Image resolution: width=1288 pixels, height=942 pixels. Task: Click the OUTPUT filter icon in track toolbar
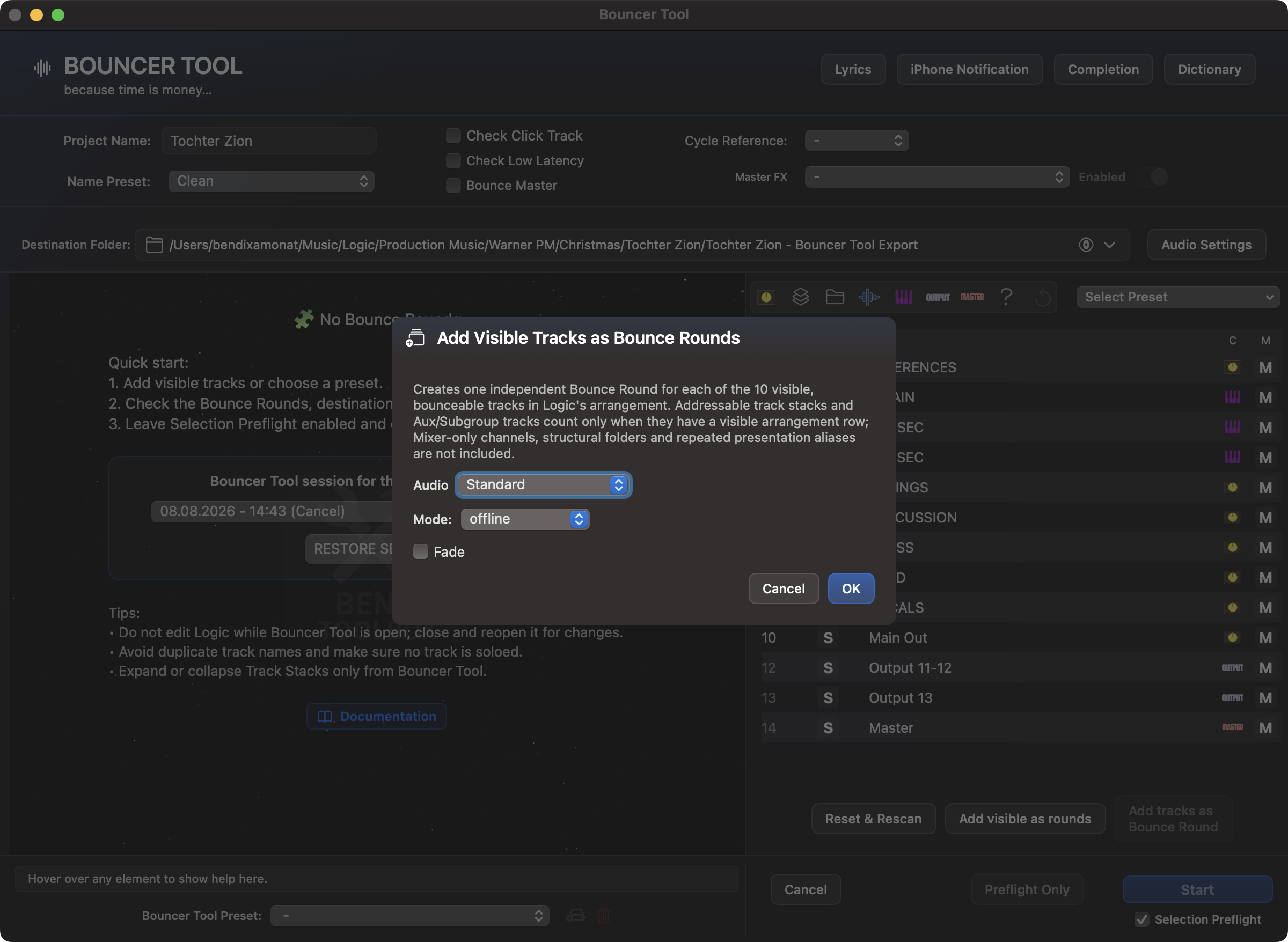tap(938, 297)
